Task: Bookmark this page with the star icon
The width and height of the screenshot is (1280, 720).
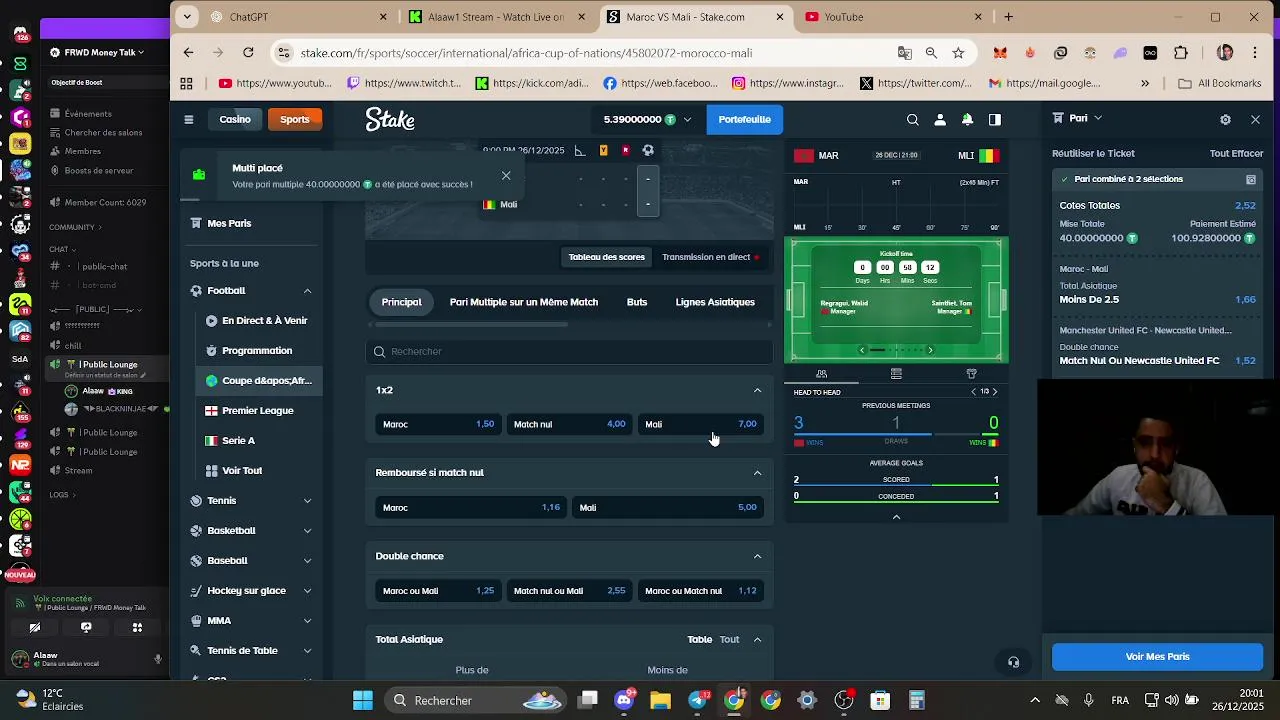Action: [x=958, y=53]
